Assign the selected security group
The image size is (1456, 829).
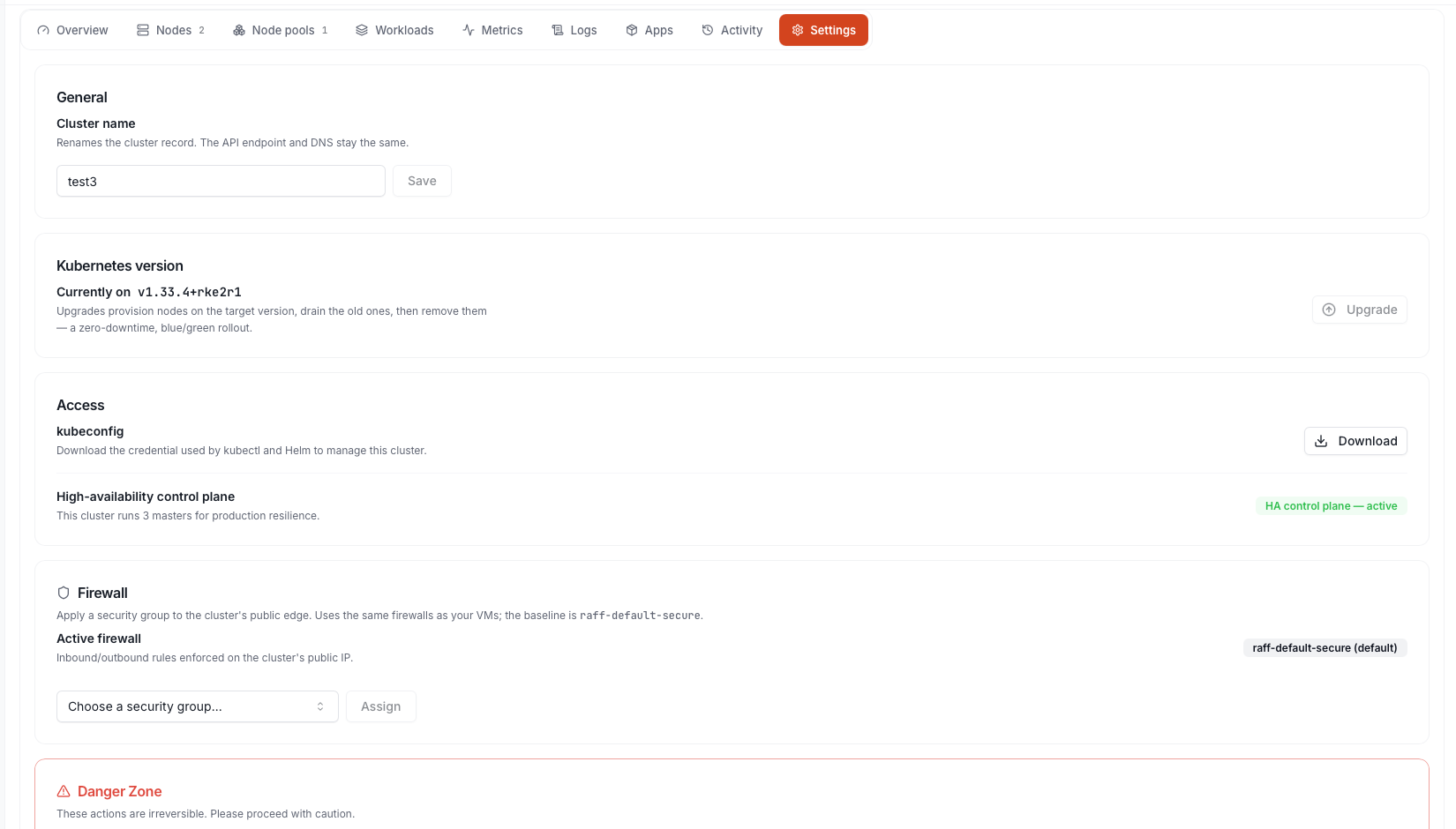(381, 706)
